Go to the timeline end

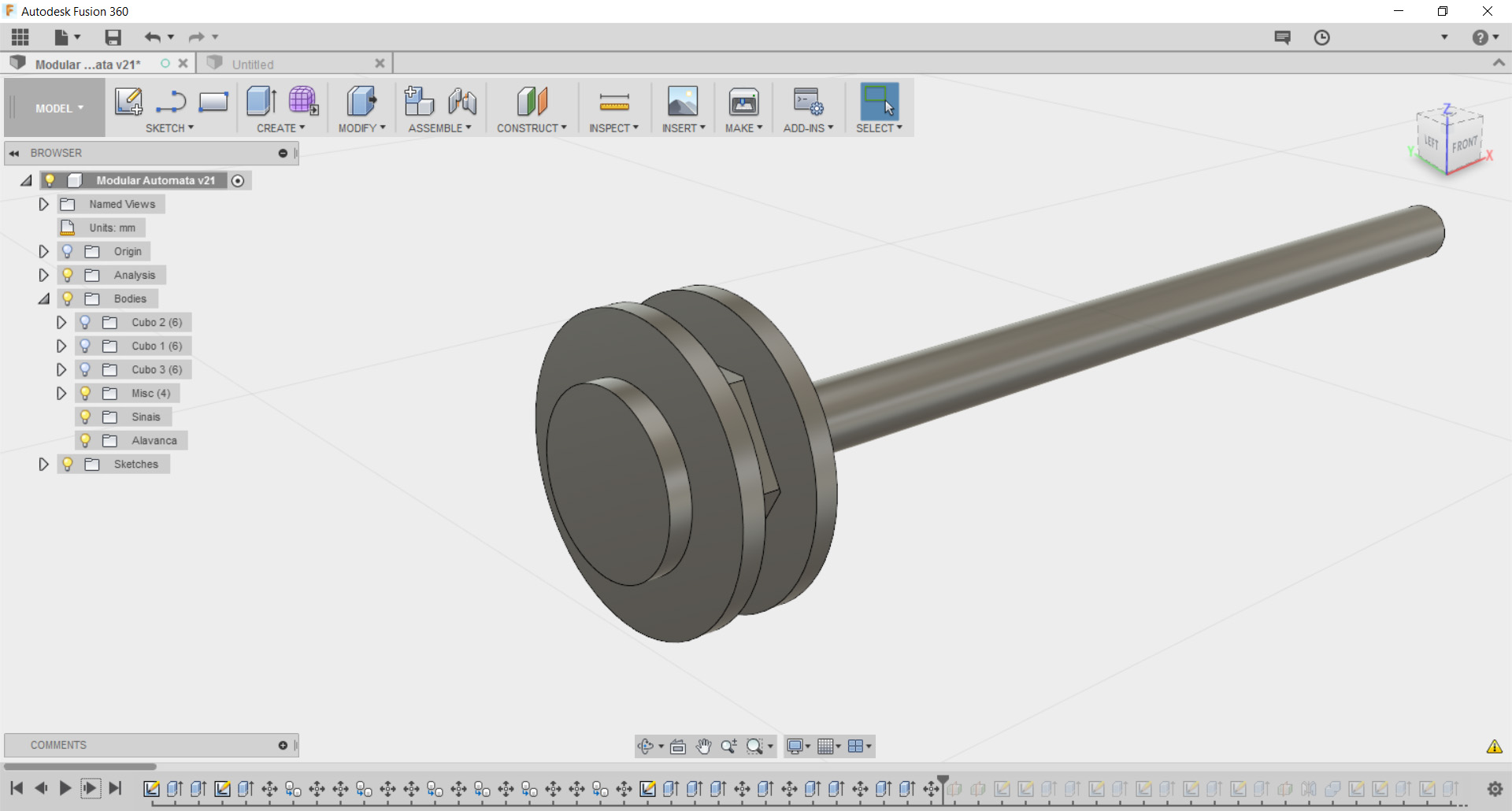coord(116,788)
